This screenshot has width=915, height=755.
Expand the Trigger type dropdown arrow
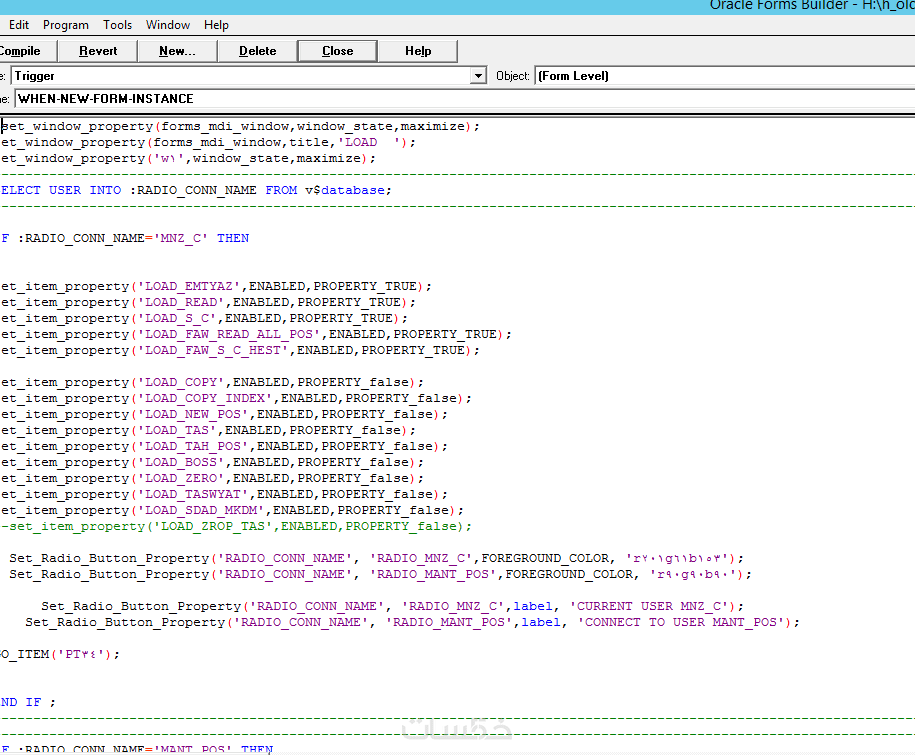click(x=479, y=76)
